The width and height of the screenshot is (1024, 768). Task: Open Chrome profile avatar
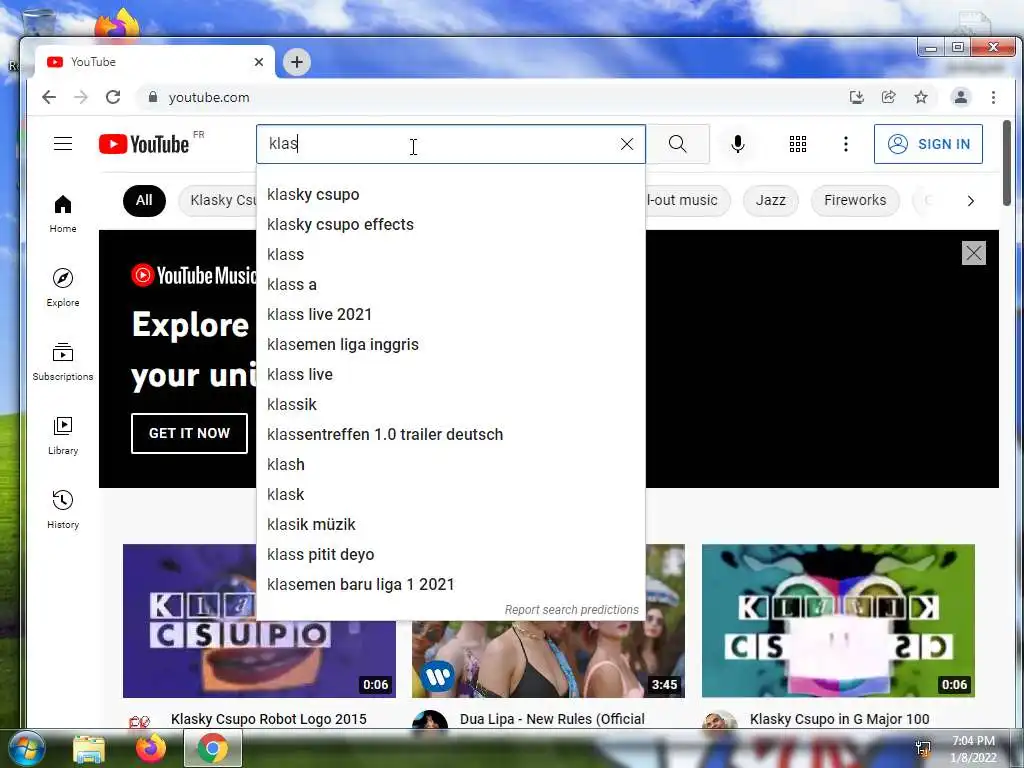coord(961,97)
